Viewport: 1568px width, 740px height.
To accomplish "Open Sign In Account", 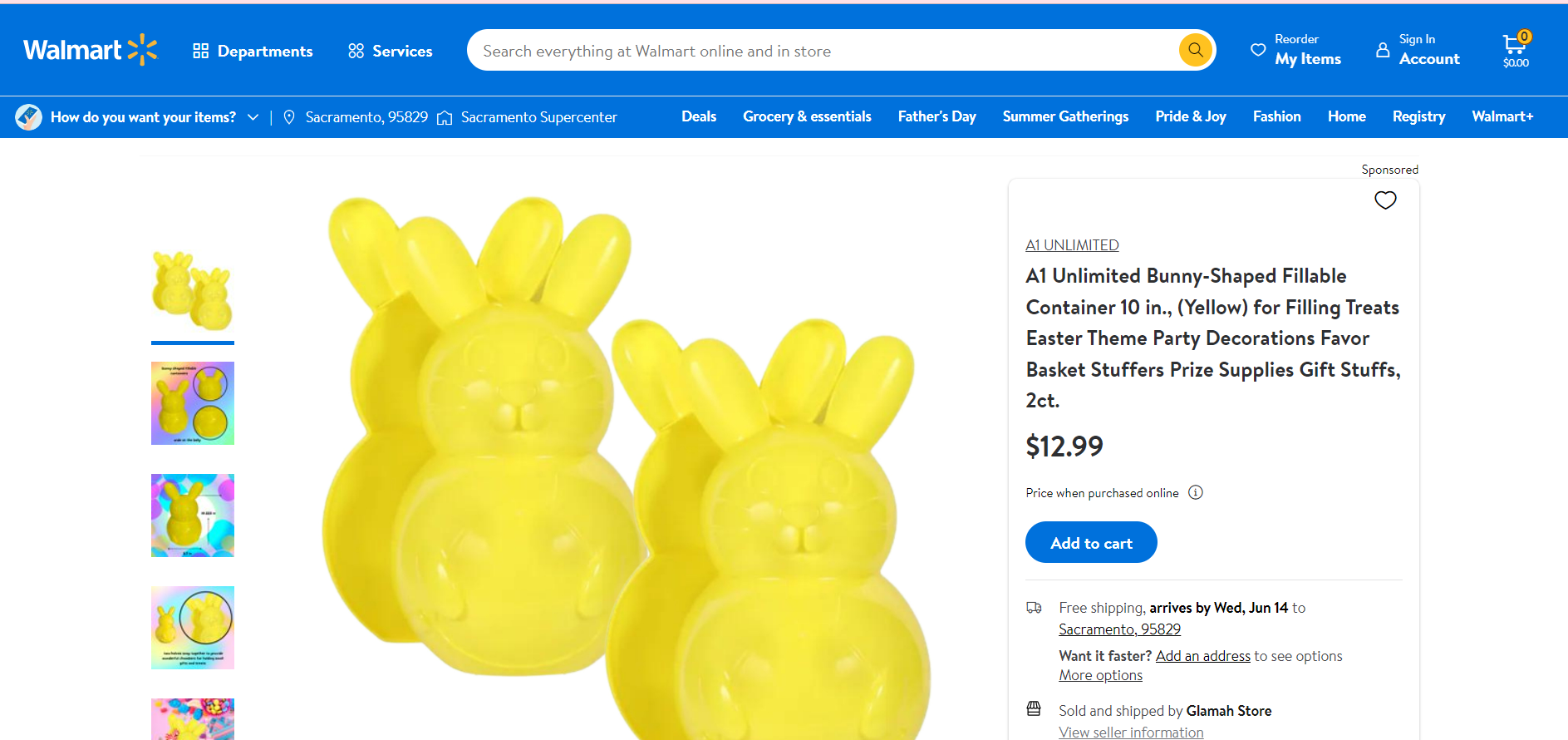I will (1418, 50).
